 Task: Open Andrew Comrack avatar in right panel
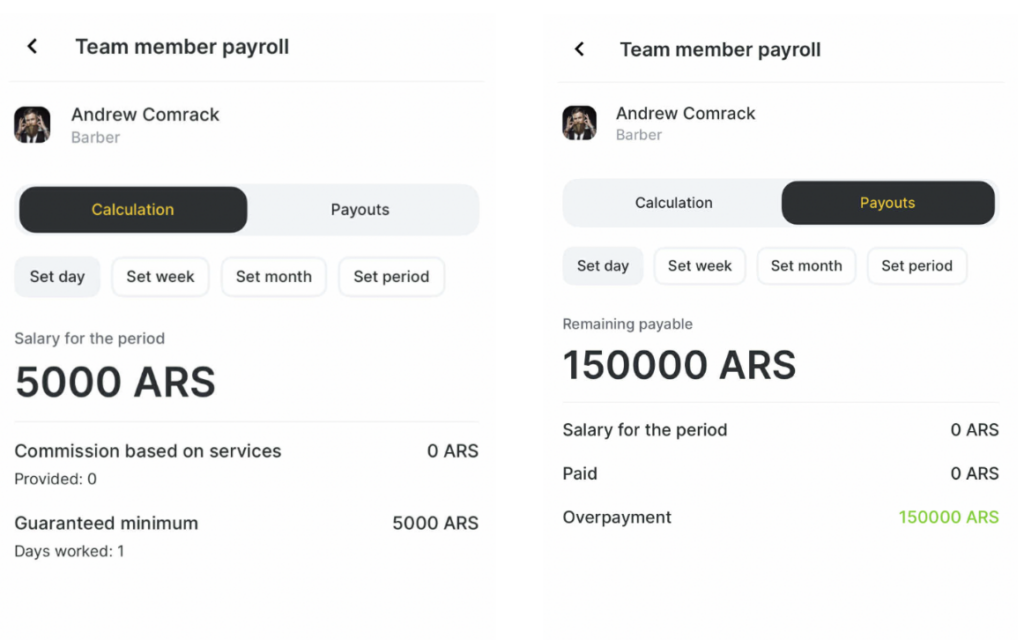pyautogui.click(x=579, y=123)
